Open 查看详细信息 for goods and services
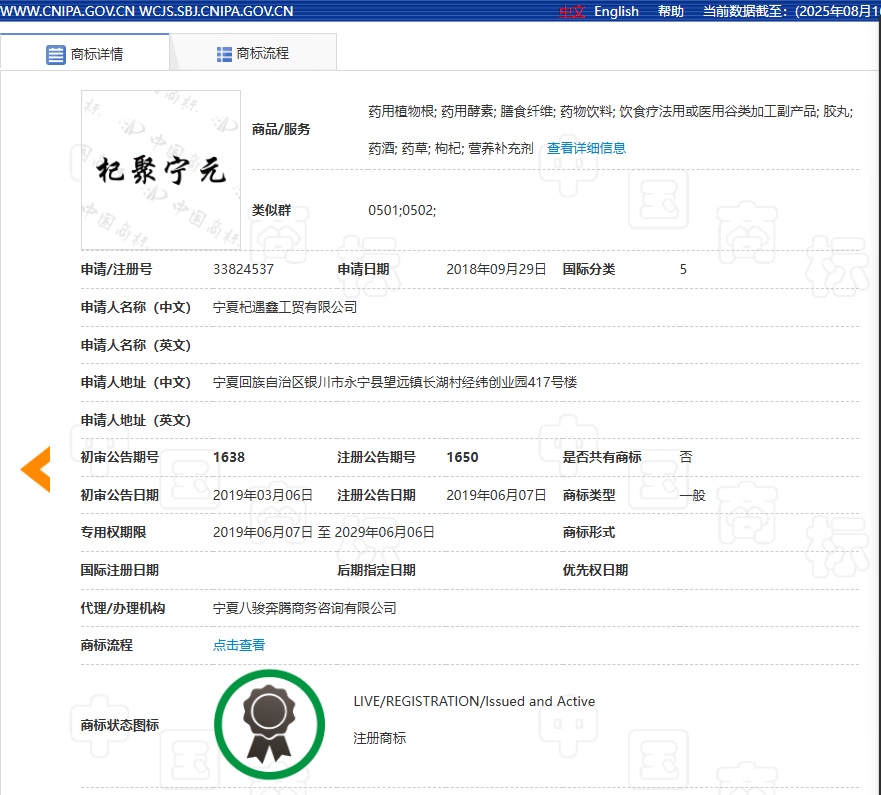The height and width of the screenshot is (795, 881). click(x=586, y=148)
